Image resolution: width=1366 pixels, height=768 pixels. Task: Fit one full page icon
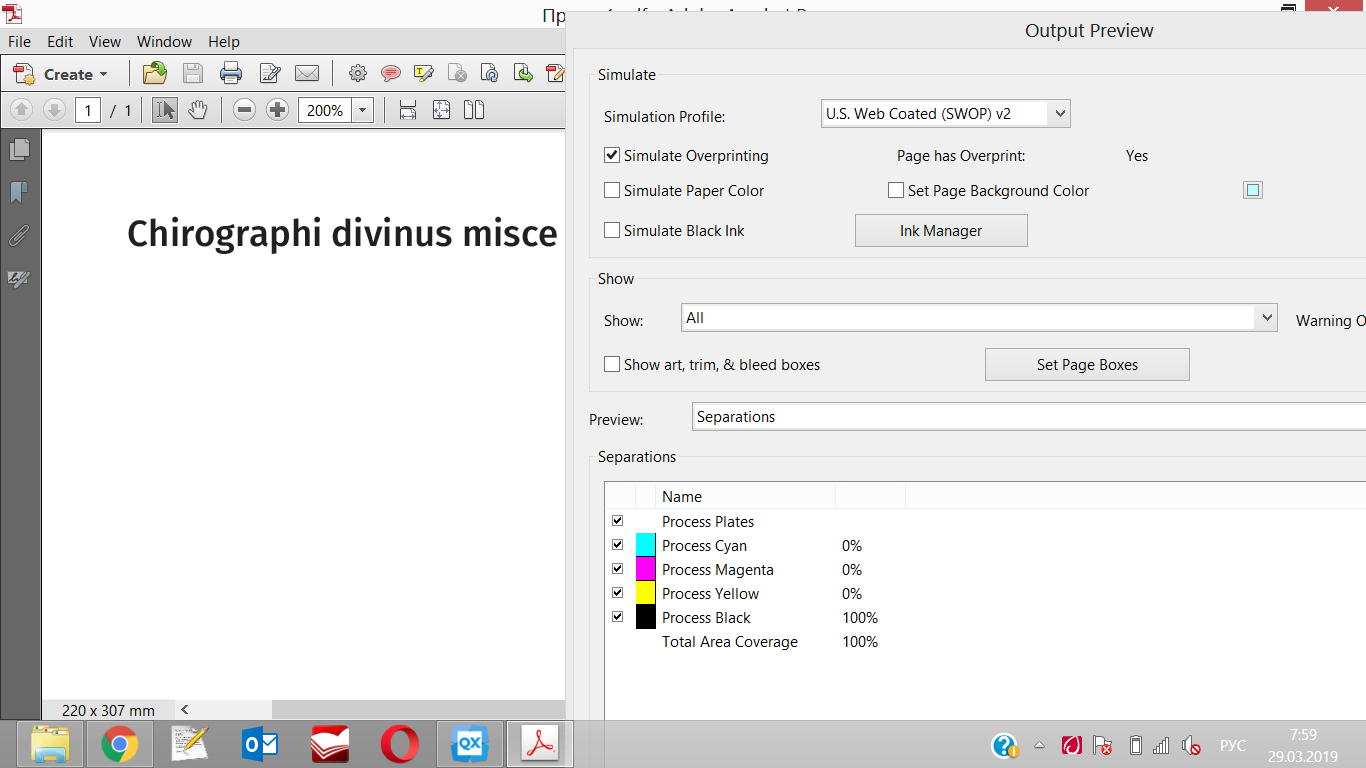point(441,110)
